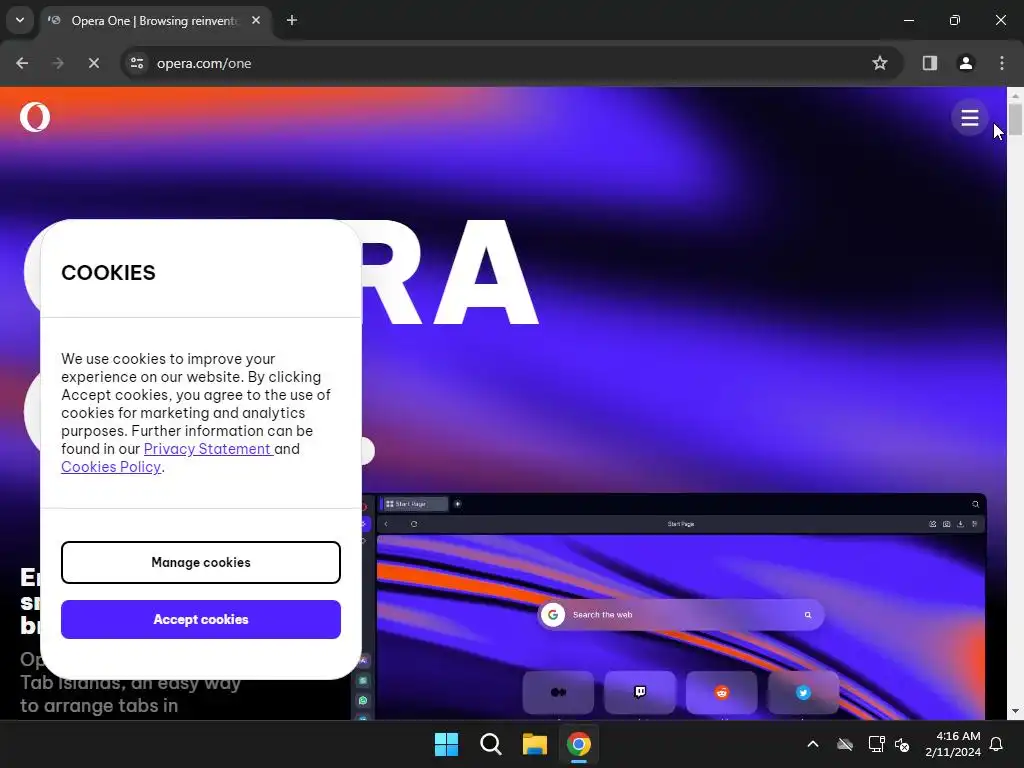Click Manage cookies button
Viewport: 1024px width, 768px height.
pyautogui.click(x=201, y=562)
